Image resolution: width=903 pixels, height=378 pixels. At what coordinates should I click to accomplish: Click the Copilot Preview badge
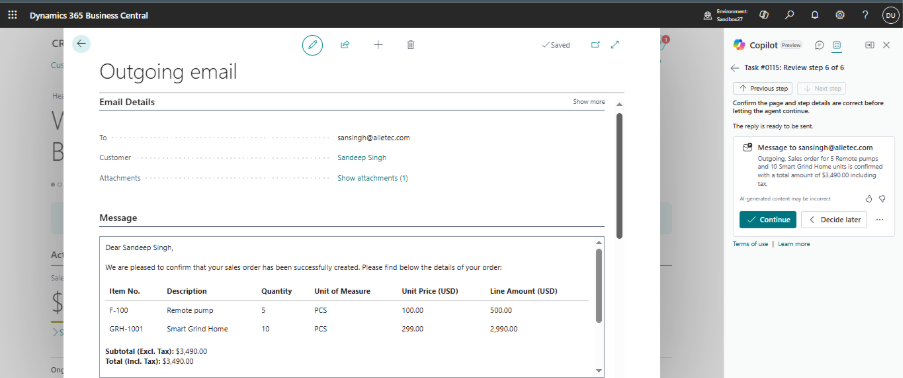(x=791, y=45)
